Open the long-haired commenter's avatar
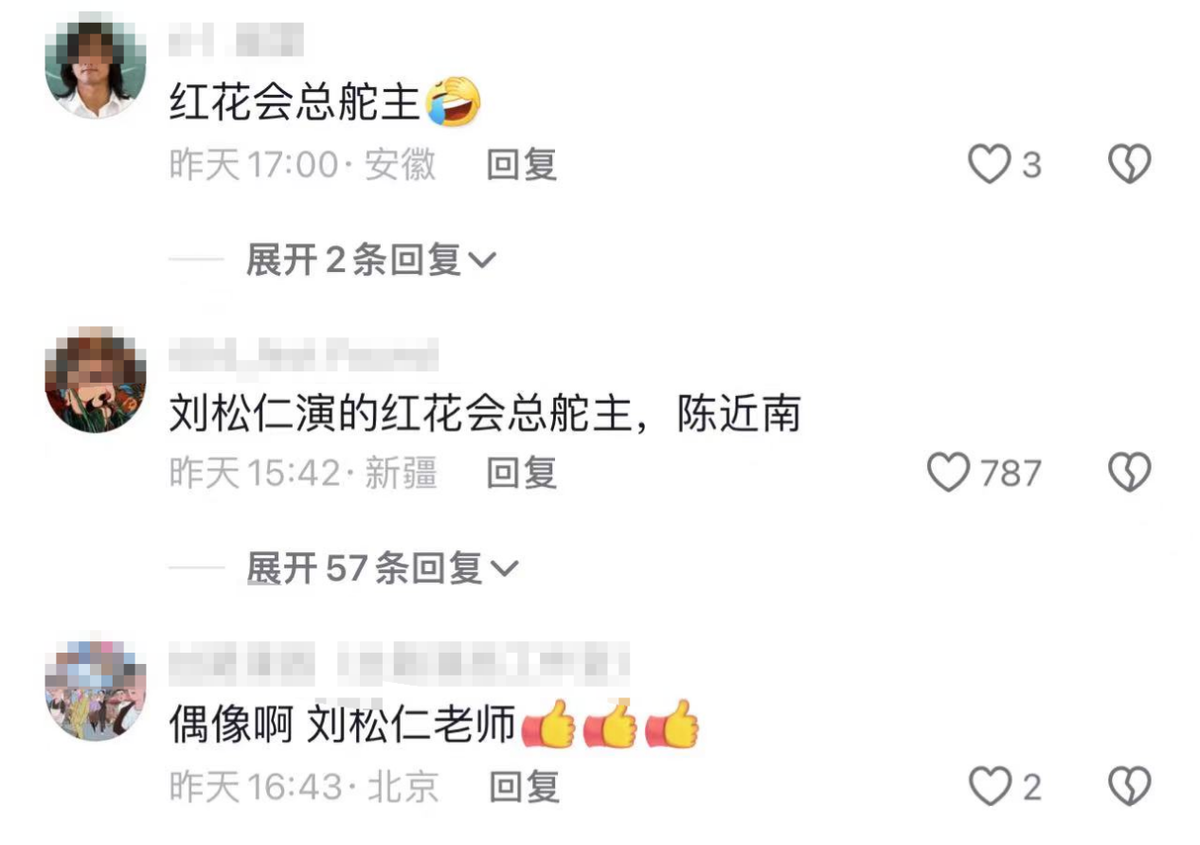Viewport: 1200px width, 845px height. (x=95, y=69)
